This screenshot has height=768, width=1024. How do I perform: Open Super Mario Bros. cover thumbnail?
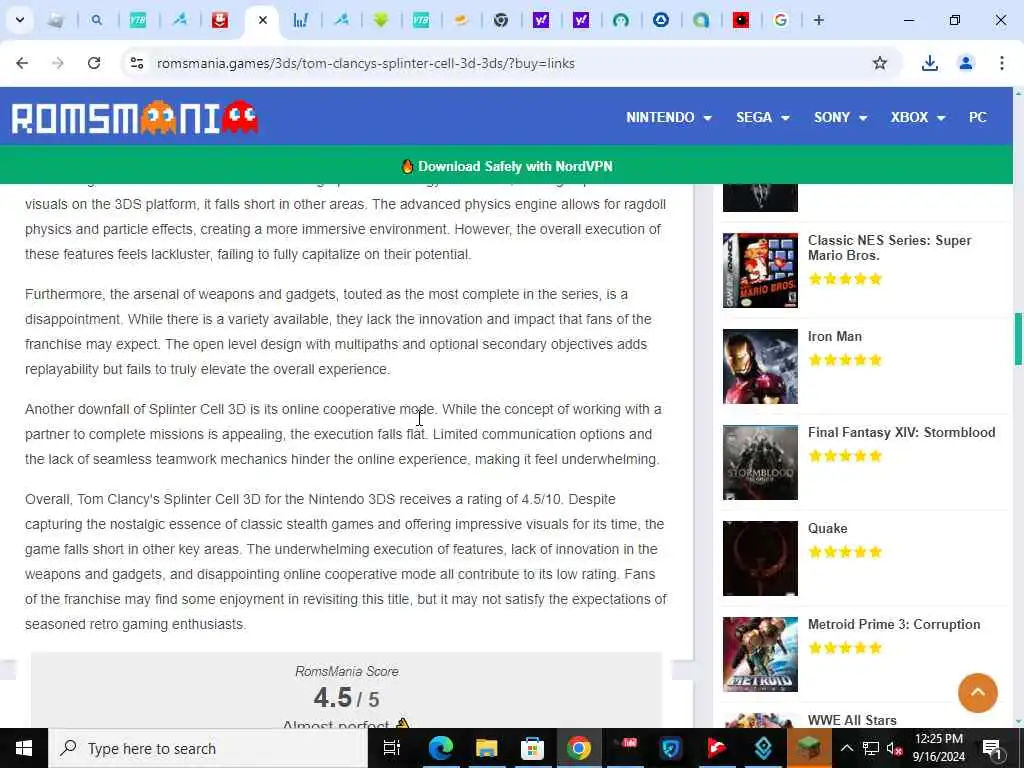click(760, 270)
